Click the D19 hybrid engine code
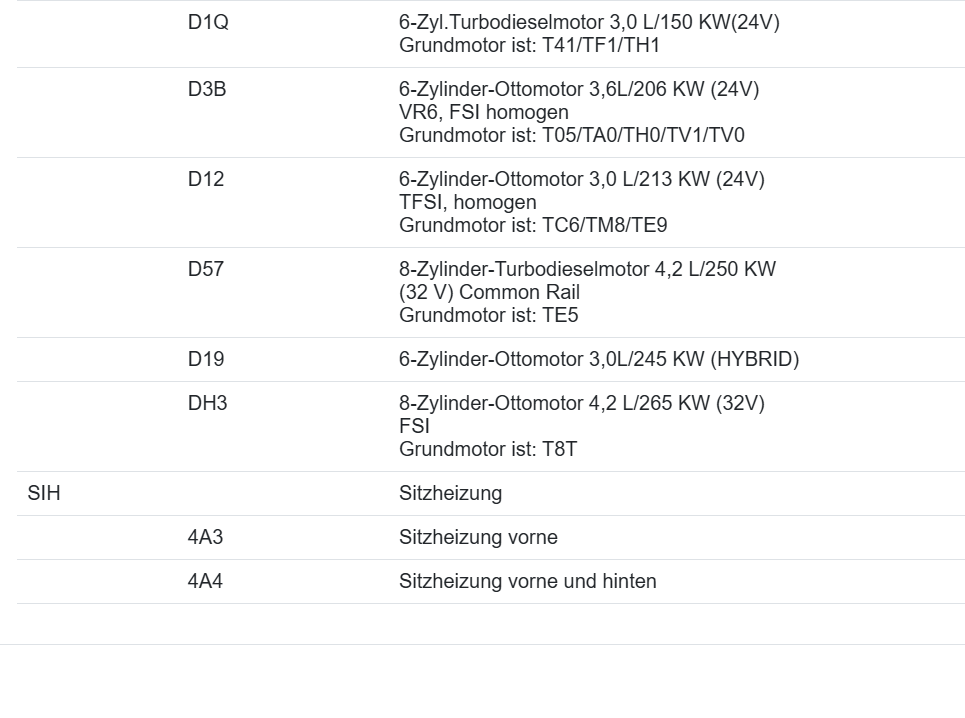This screenshot has height=718, width=965. coord(206,360)
